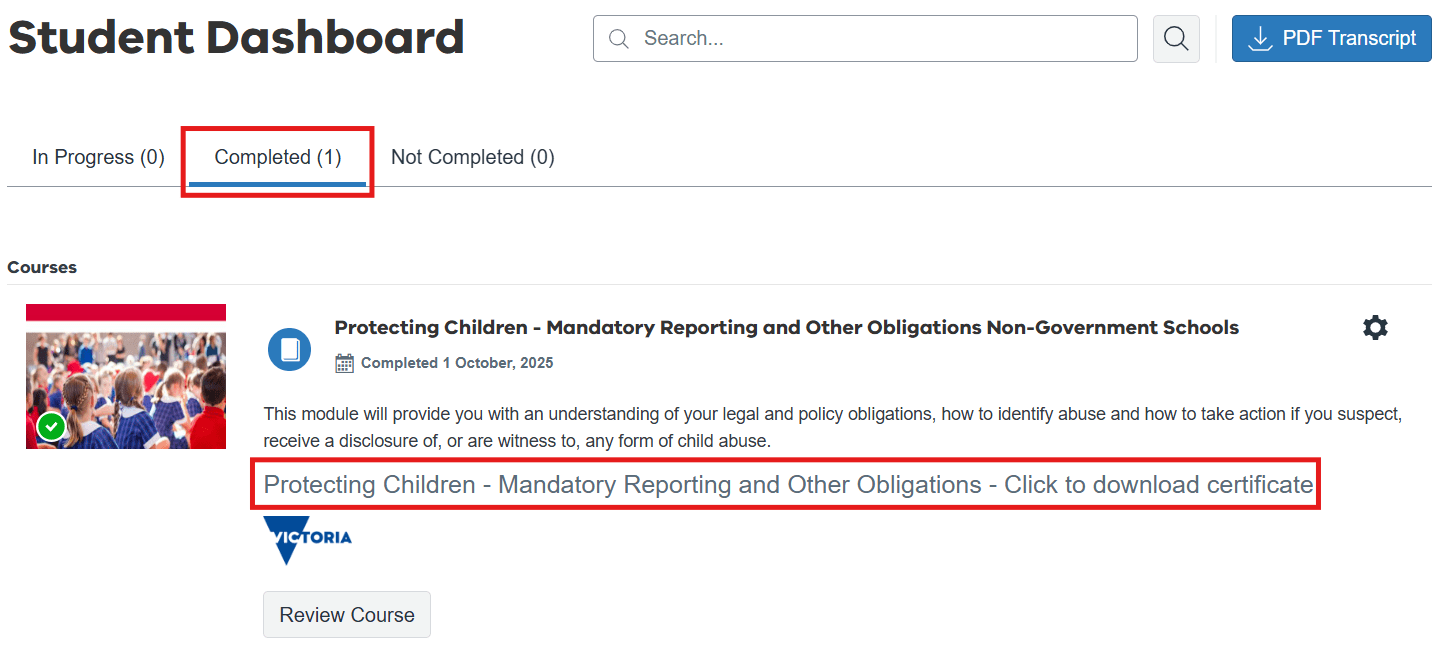This screenshot has width=1441, height=651.
Task: Click the green completed checkmark badge
Action: (x=52, y=427)
